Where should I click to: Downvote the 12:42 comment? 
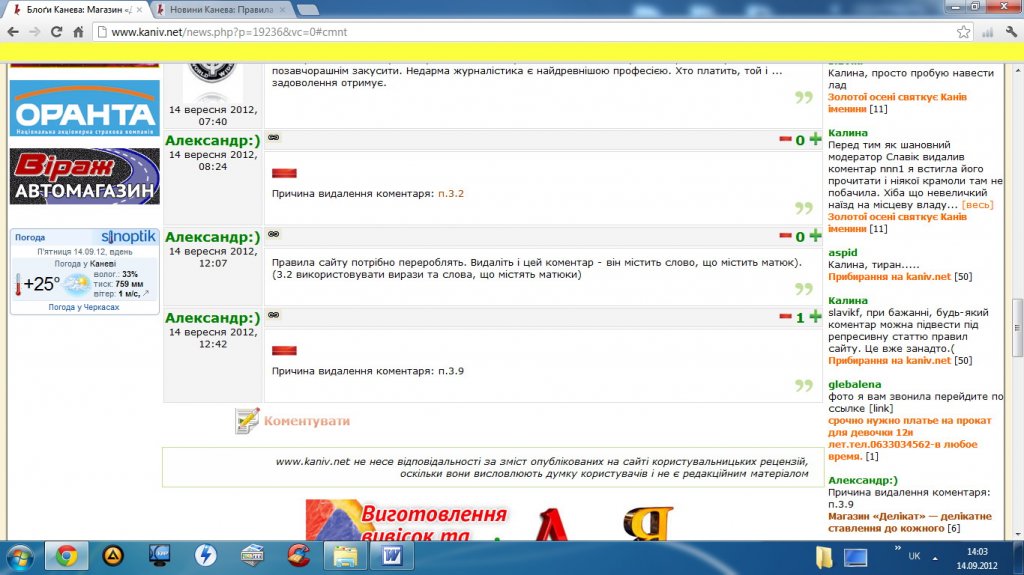click(x=785, y=317)
